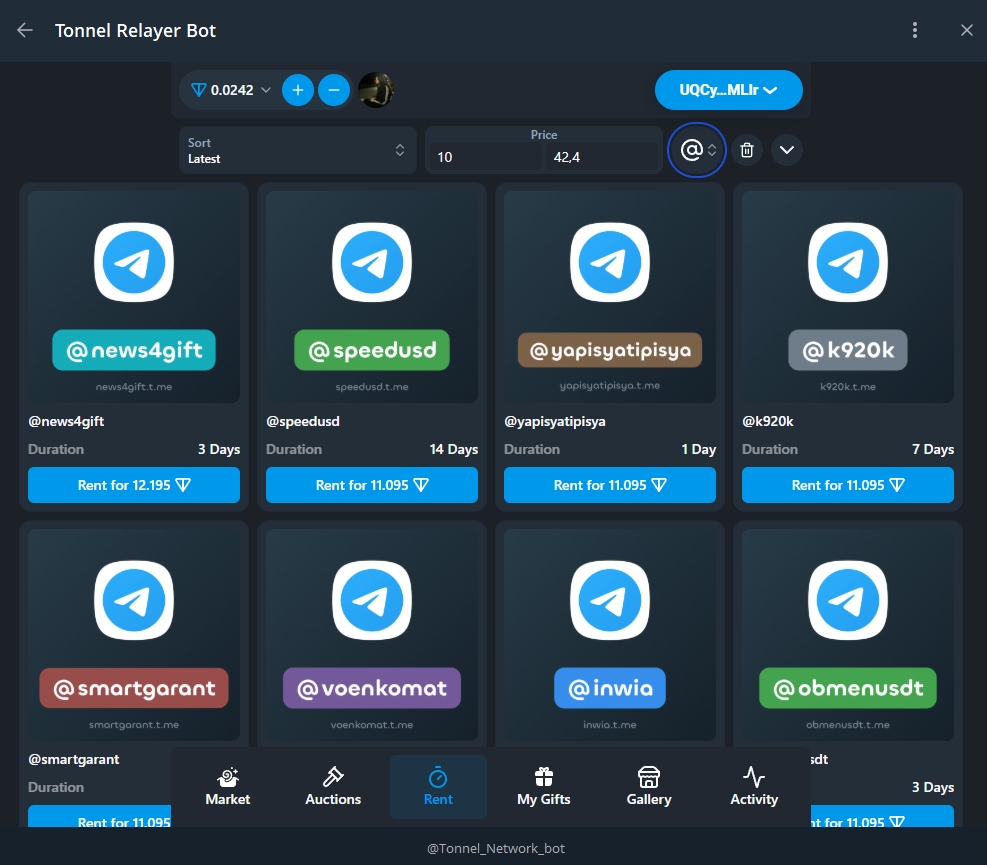This screenshot has height=865, width=987.
Task: Rent @news4gift for 12.195 TON
Action: 134,485
